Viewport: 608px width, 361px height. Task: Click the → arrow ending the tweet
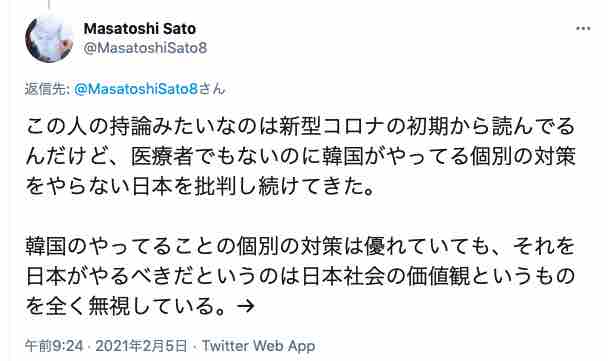tap(246, 306)
